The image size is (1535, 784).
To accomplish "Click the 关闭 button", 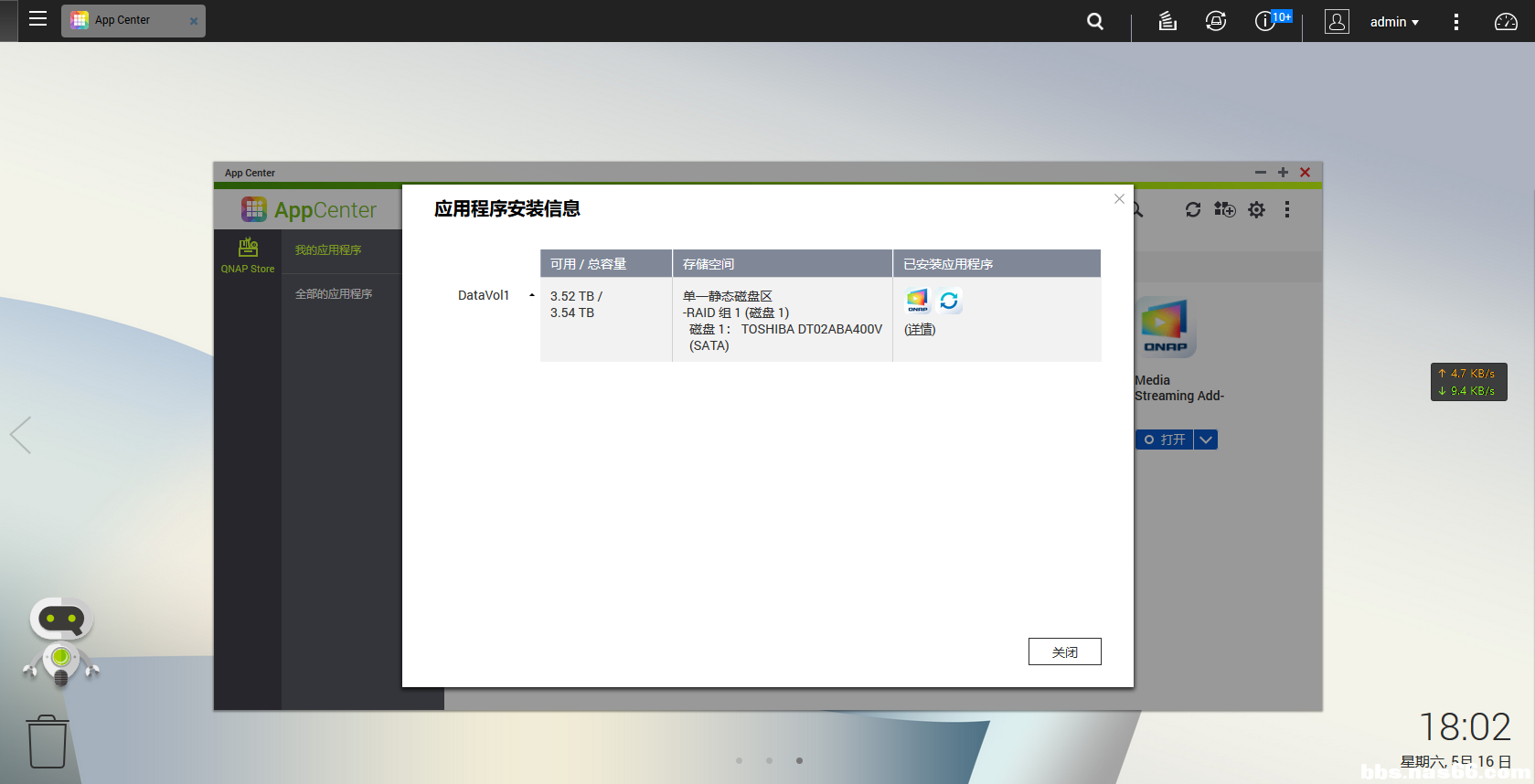I will pos(1065,652).
